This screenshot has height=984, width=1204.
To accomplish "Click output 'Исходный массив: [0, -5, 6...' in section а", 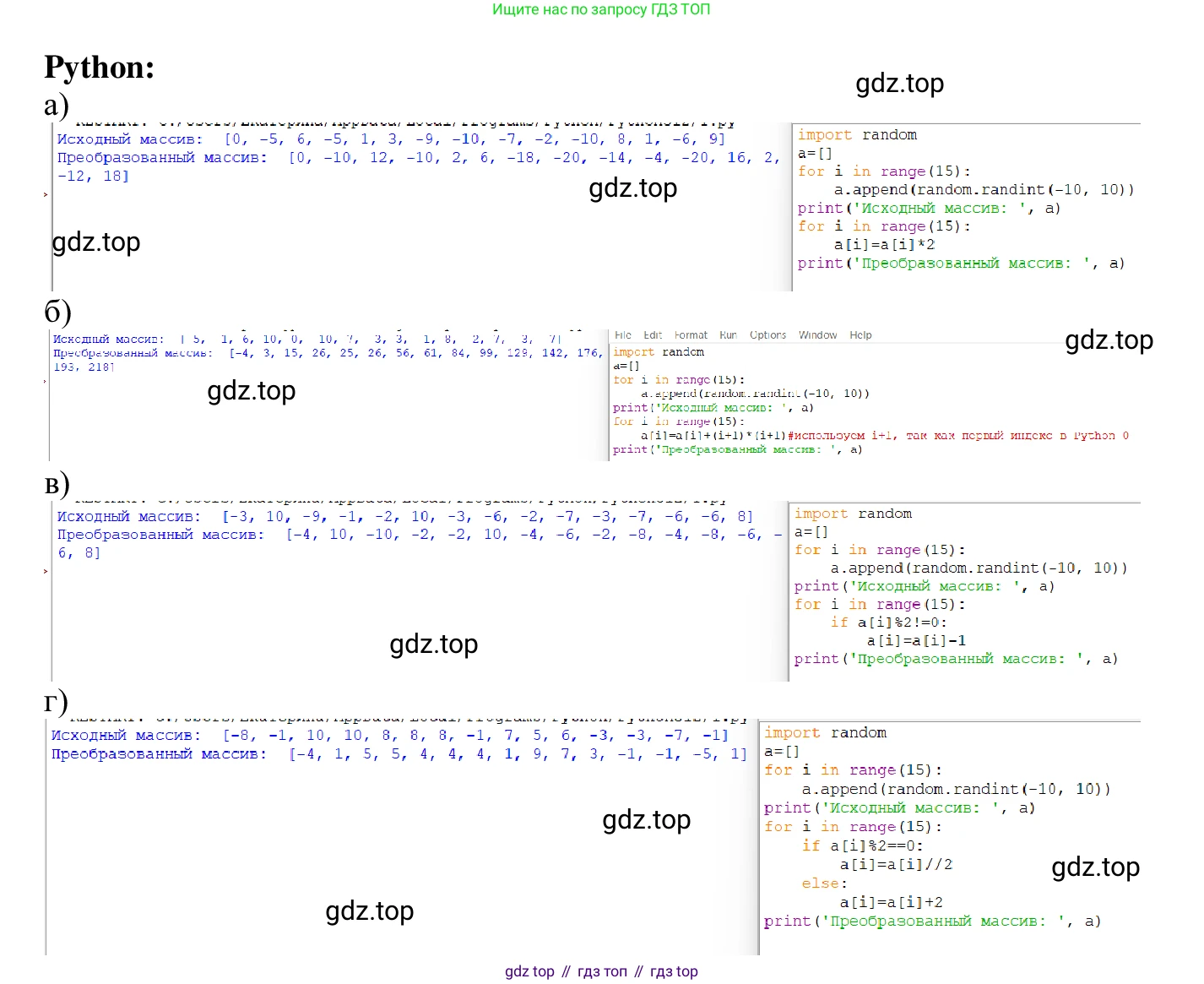I will click(x=391, y=139).
